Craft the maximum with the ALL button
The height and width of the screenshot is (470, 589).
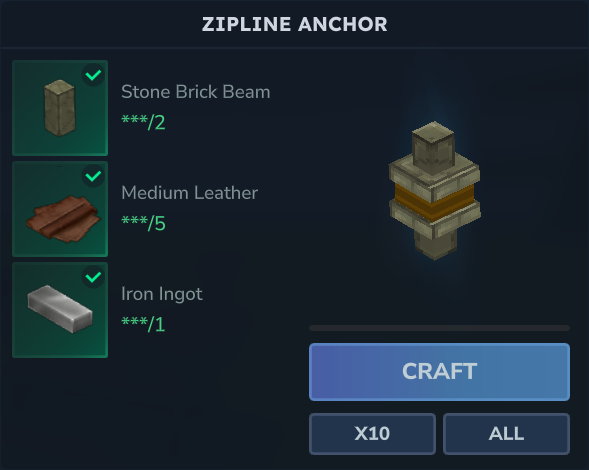[x=506, y=434]
